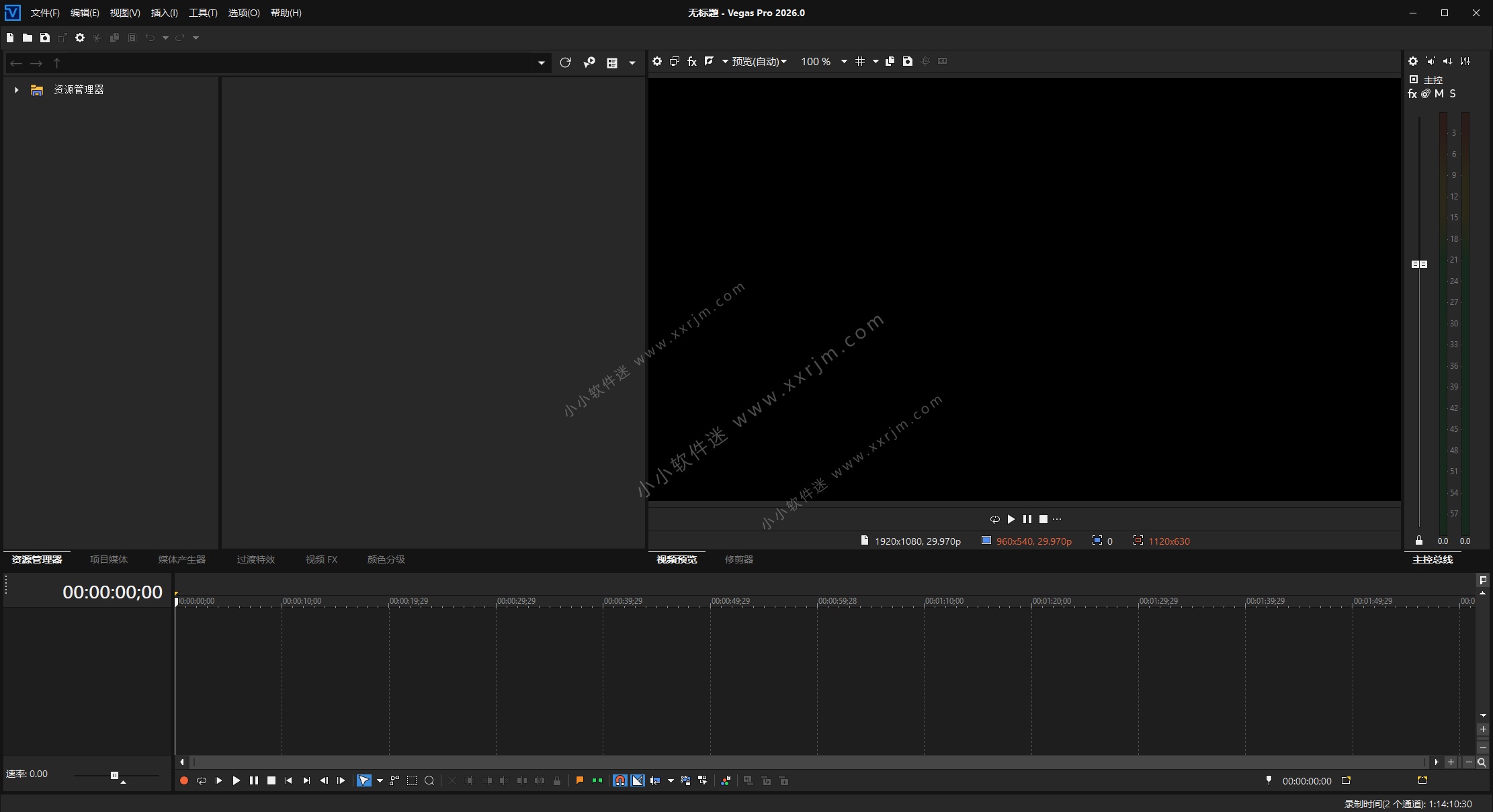
Task: Copy preview snapshot to clipboard
Action: pyautogui.click(x=890, y=61)
